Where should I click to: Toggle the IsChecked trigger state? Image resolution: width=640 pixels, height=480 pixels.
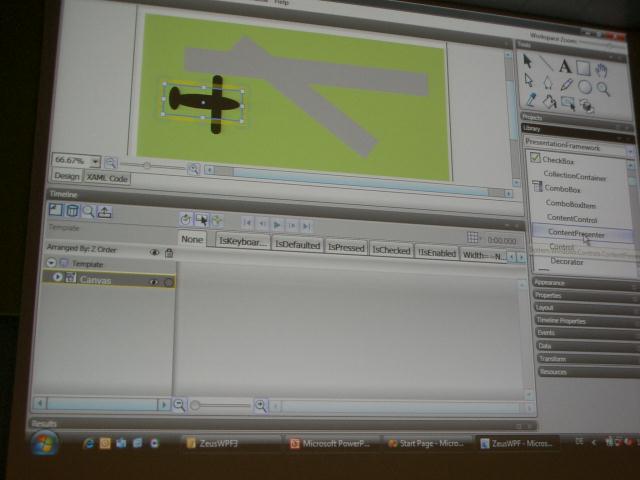391,250
